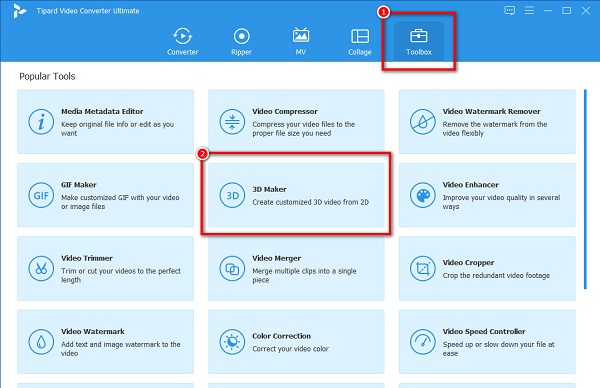The image size is (600, 388).
Task: Minimize the Tipard window
Action: tap(548, 11)
